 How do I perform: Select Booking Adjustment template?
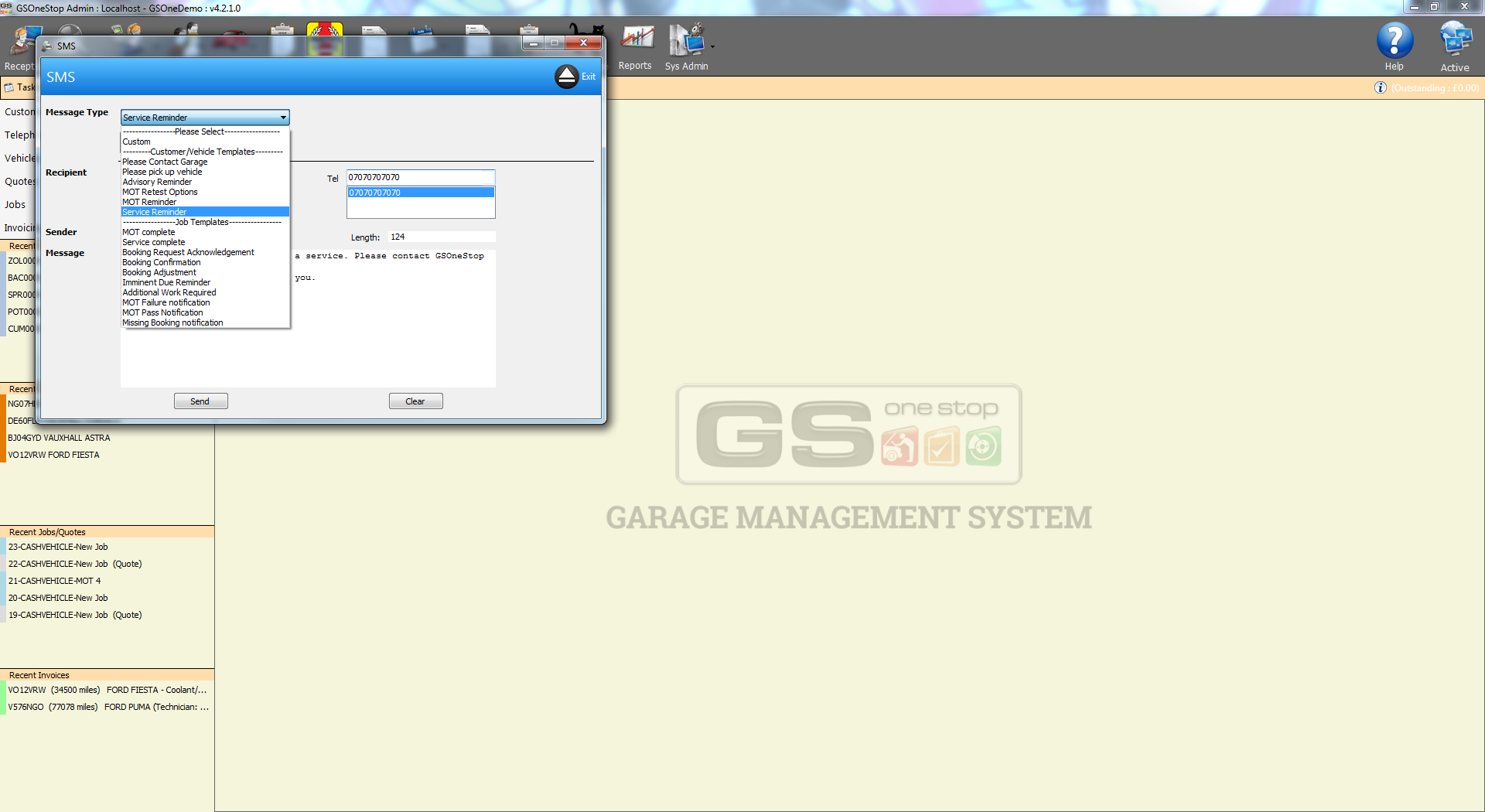point(206,272)
